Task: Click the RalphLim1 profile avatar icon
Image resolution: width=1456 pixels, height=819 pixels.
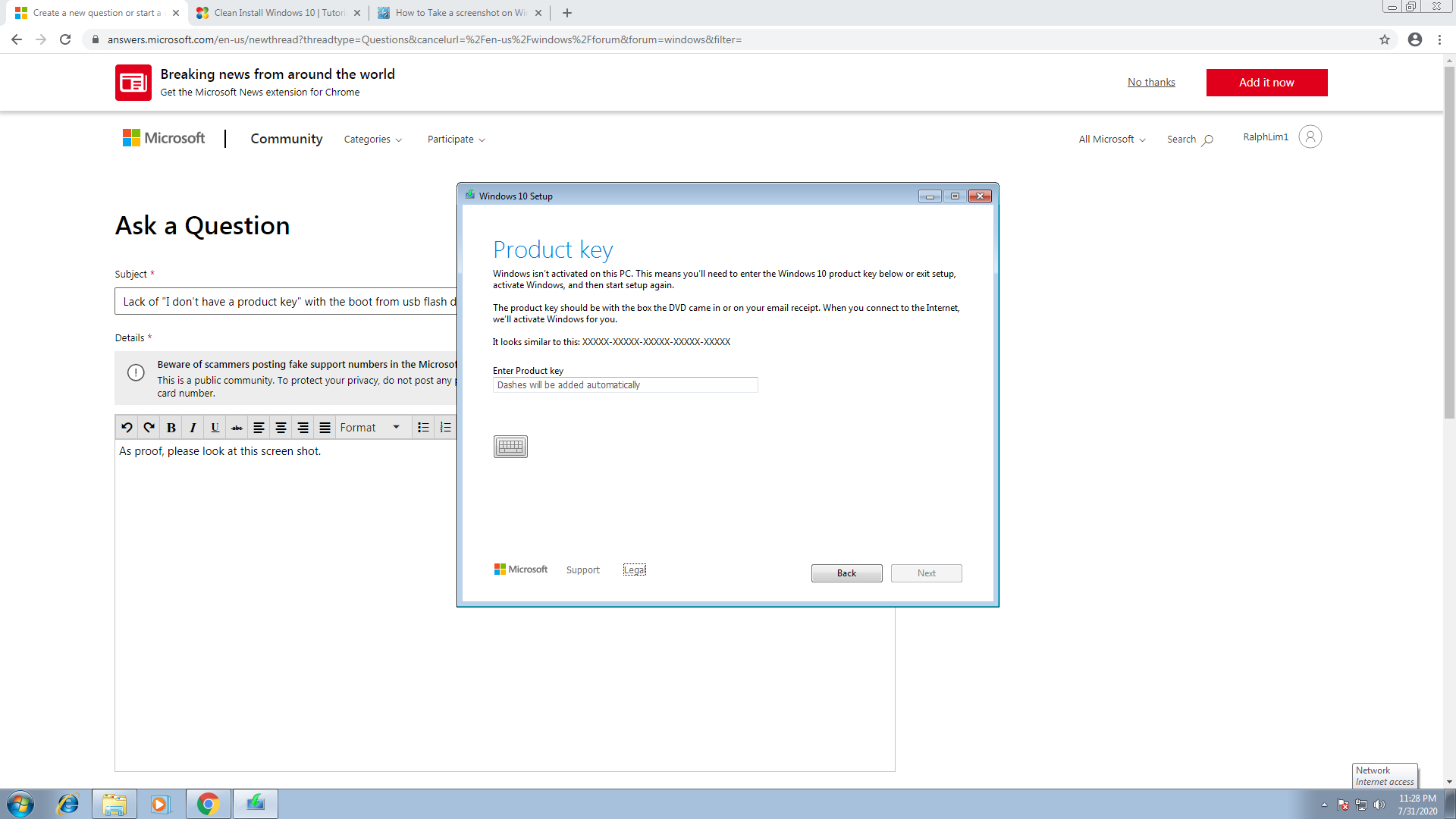Action: [1310, 136]
